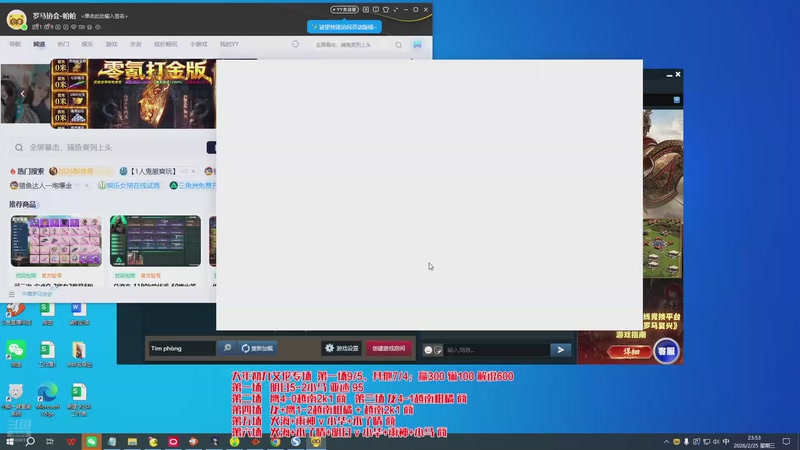Open the YY icon on the taskbar
800x450 pixels.
(316, 442)
